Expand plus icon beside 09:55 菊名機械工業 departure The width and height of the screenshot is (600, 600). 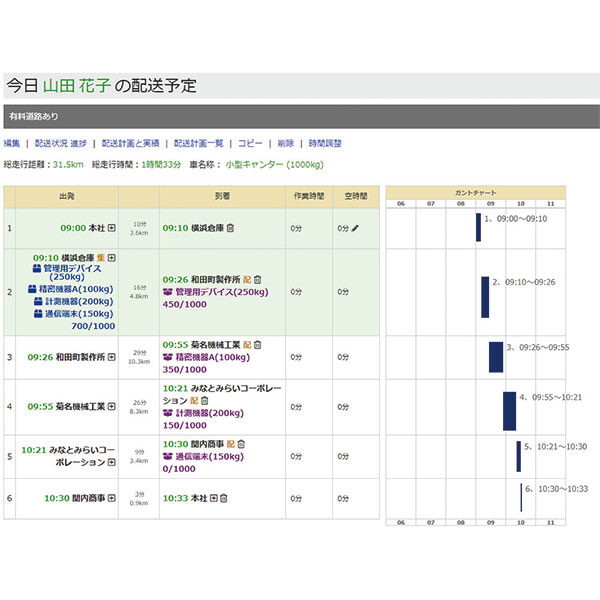point(111,406)
